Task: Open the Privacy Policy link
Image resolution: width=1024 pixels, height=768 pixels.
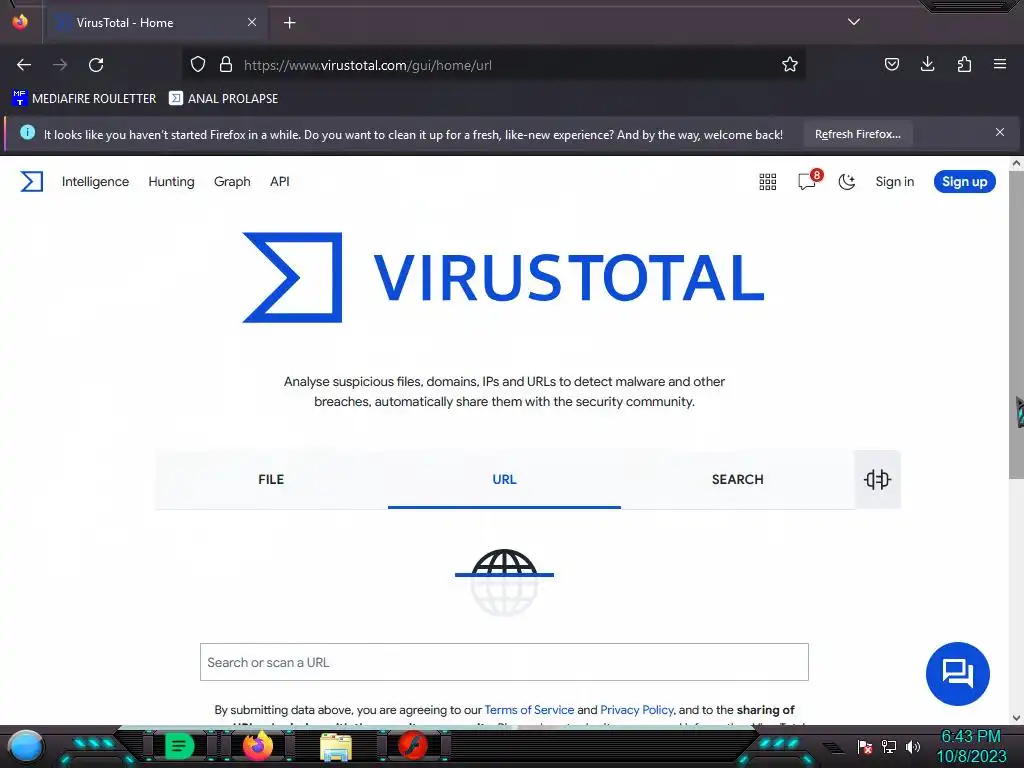Action: click(637, 710)
